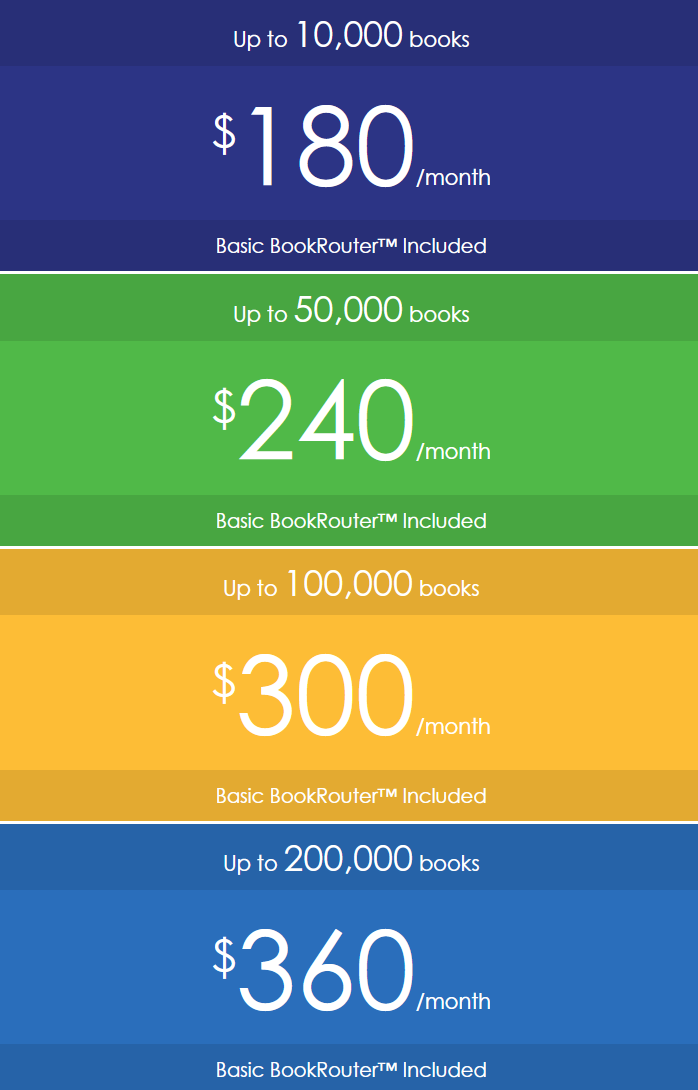The image size is (698, 1090).
Task: Click the "Up to 100,000 books" header
Action: click(351, 587)
